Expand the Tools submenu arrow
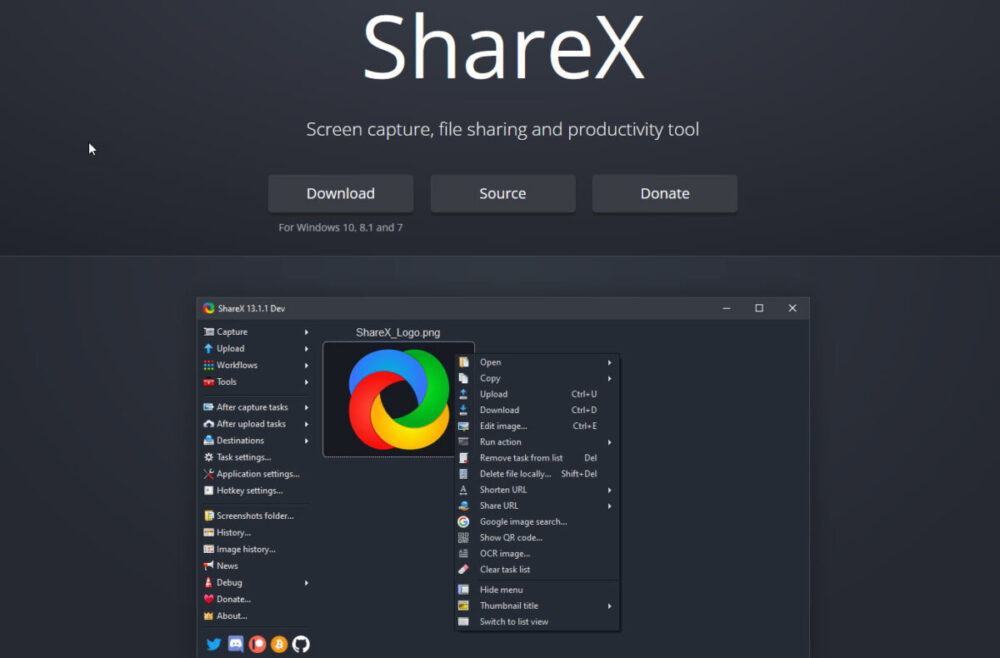The width and height of the screenshot is (1000, 658). [307, 382]
